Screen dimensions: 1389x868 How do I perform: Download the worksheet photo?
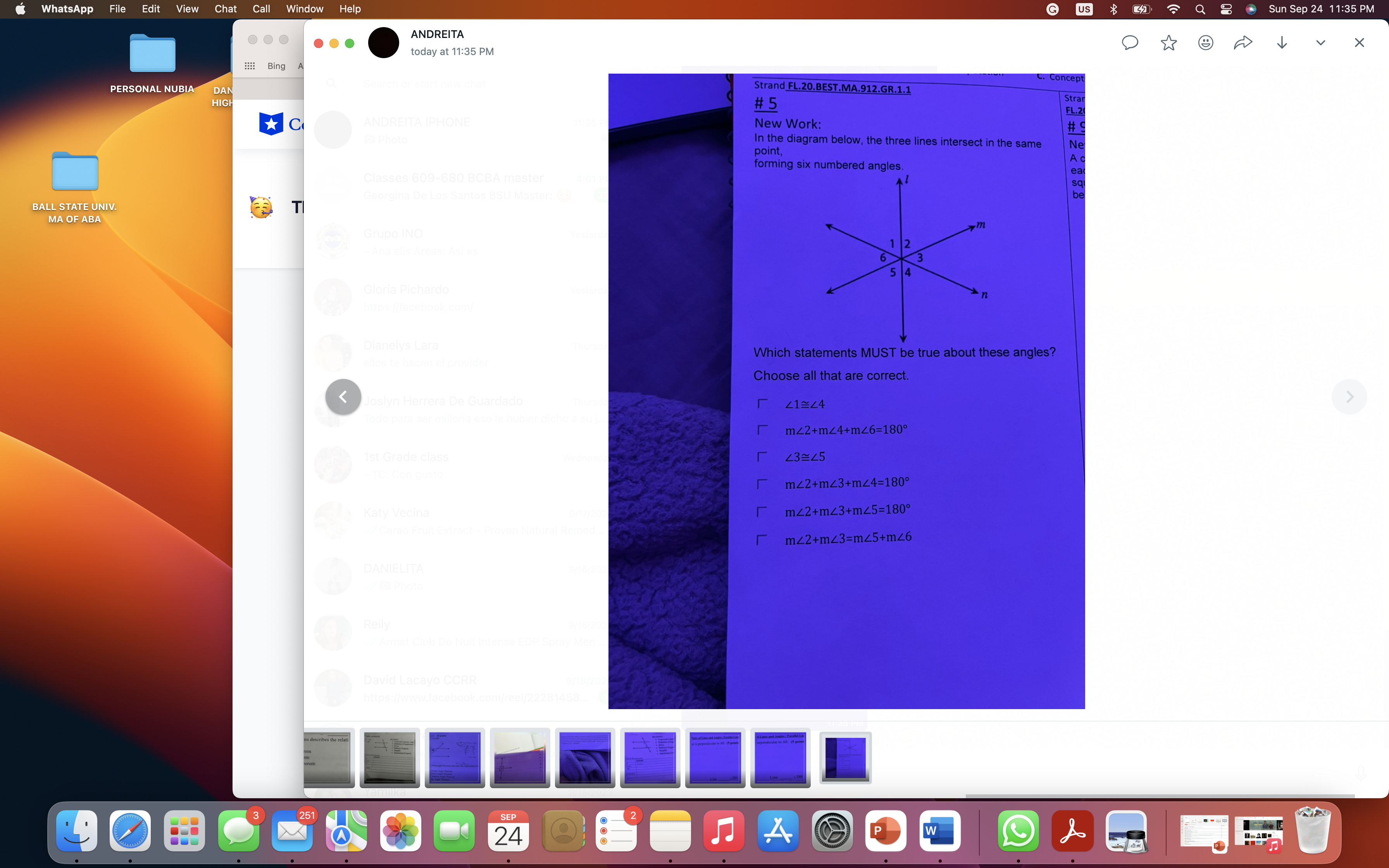tap(1282, 43)
